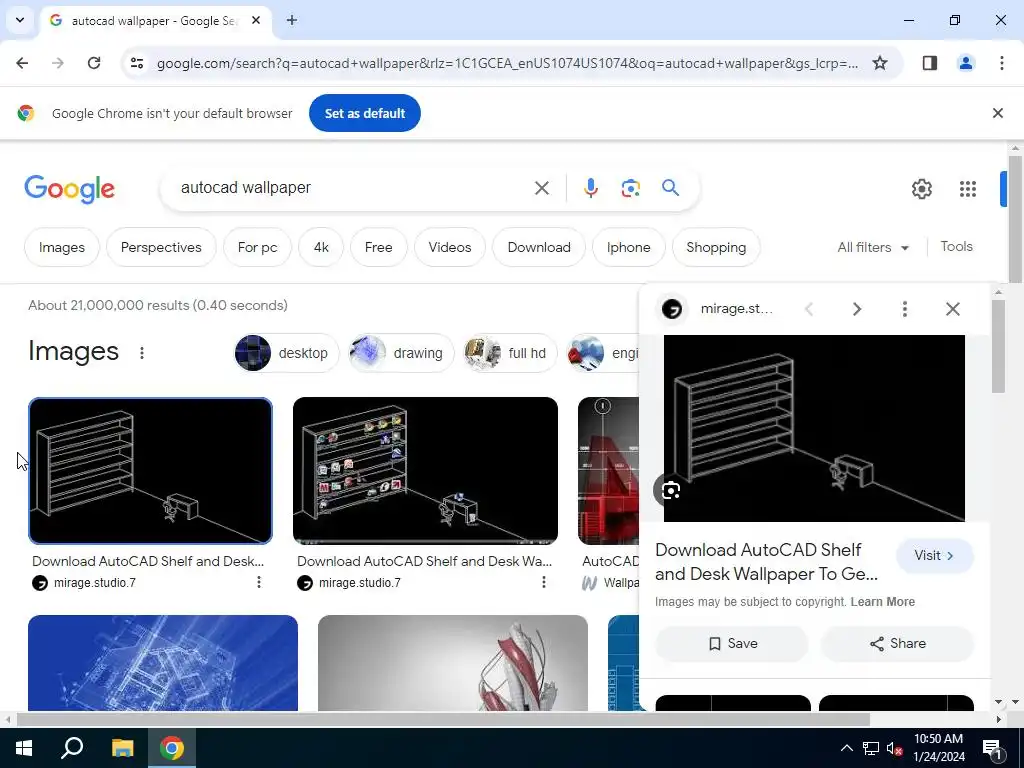Viewport: 1024px width, 768px height.
Task: Bookmark this tab with the star icon
Action: pos(880,63)
